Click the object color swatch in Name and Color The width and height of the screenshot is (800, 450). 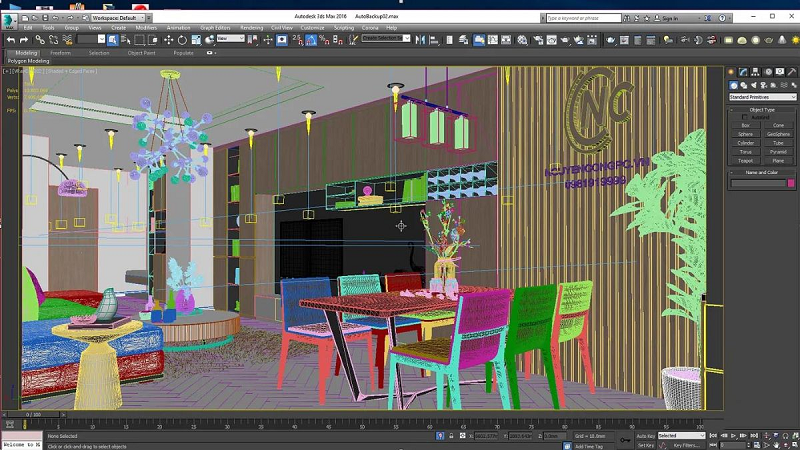pos(791,184)
